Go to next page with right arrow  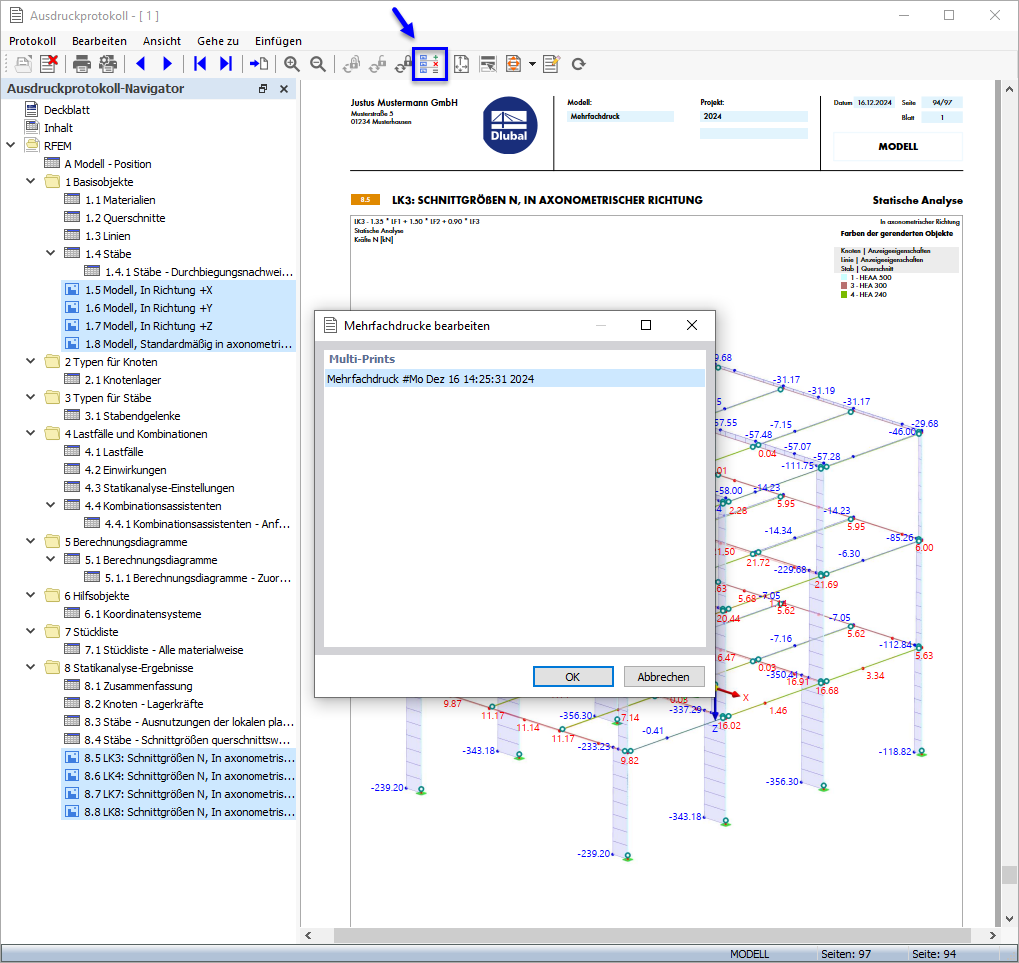[x=167, y=64]
